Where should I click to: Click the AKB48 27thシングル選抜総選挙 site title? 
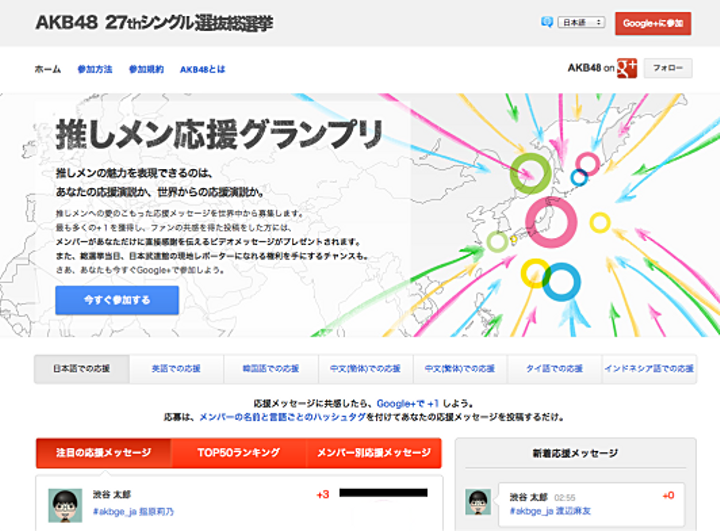(154, 23)
